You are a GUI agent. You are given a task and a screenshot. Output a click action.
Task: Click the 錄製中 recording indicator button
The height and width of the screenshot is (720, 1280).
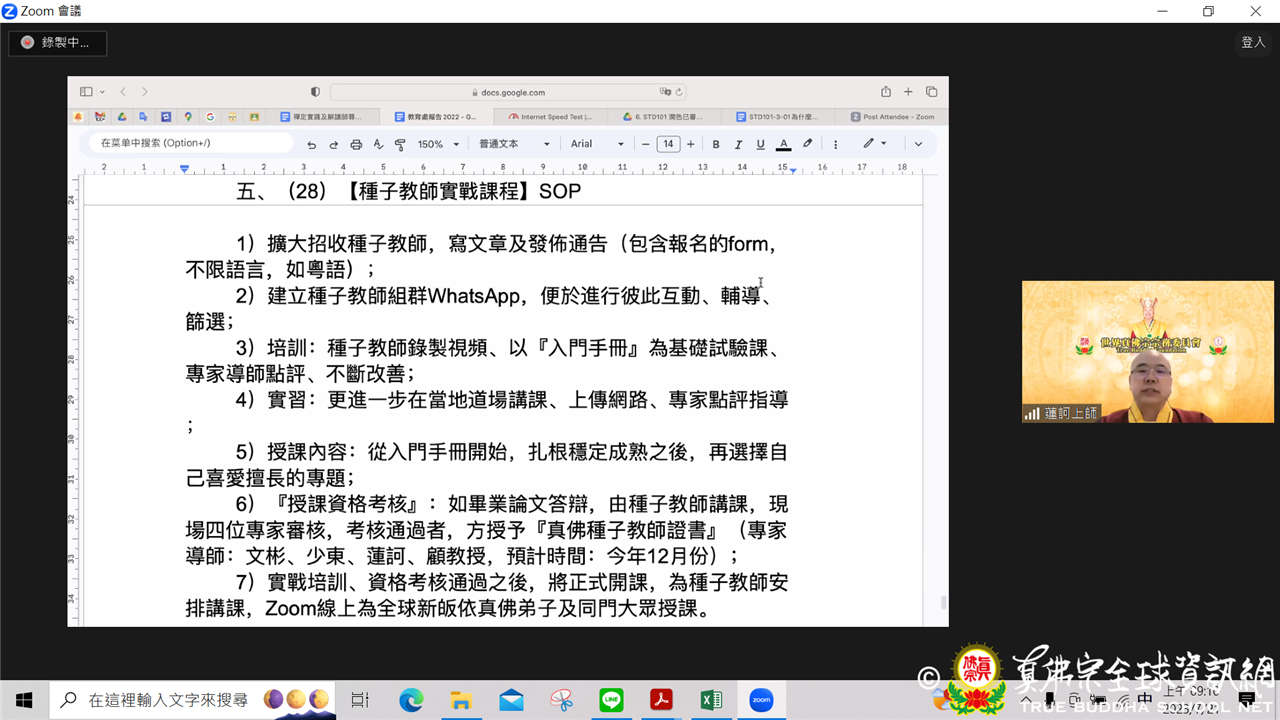coord(57,43)
